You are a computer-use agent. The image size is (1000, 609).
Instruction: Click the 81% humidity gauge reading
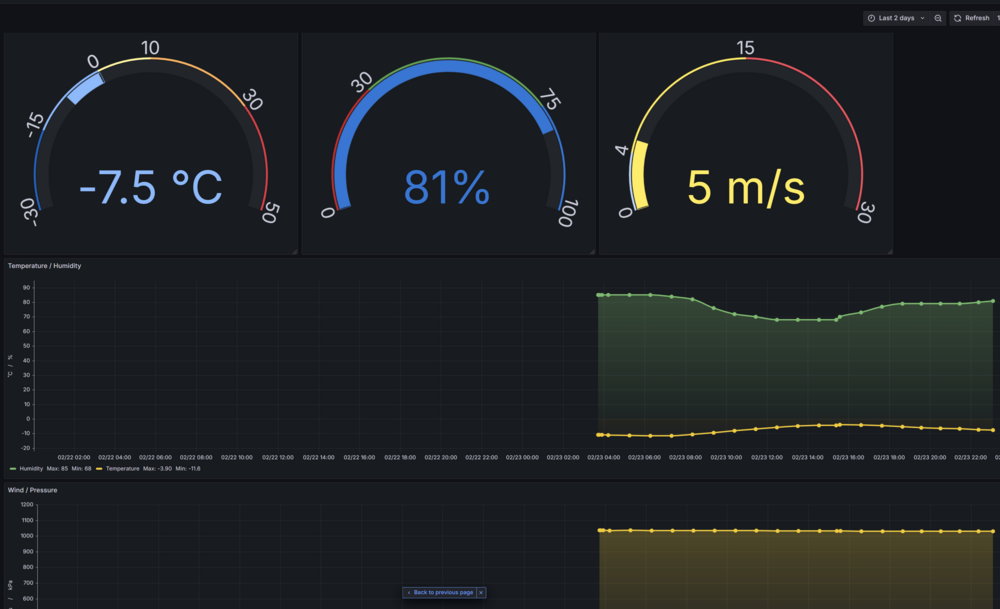click(447, 187)
